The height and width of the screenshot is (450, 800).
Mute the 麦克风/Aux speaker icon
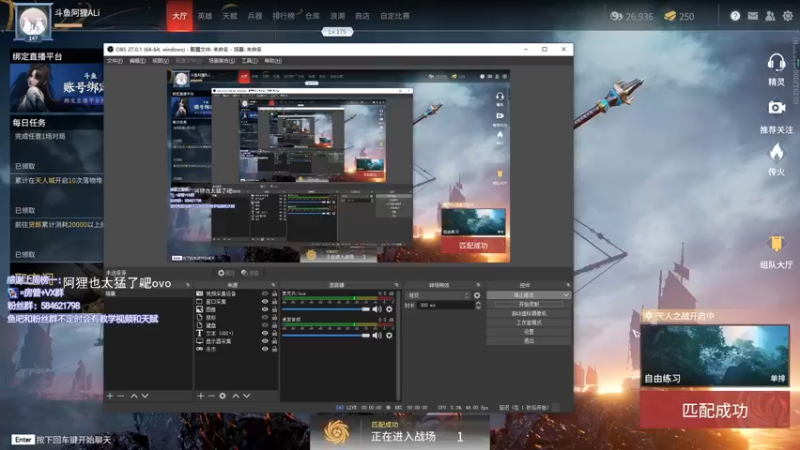click(377, 309)
